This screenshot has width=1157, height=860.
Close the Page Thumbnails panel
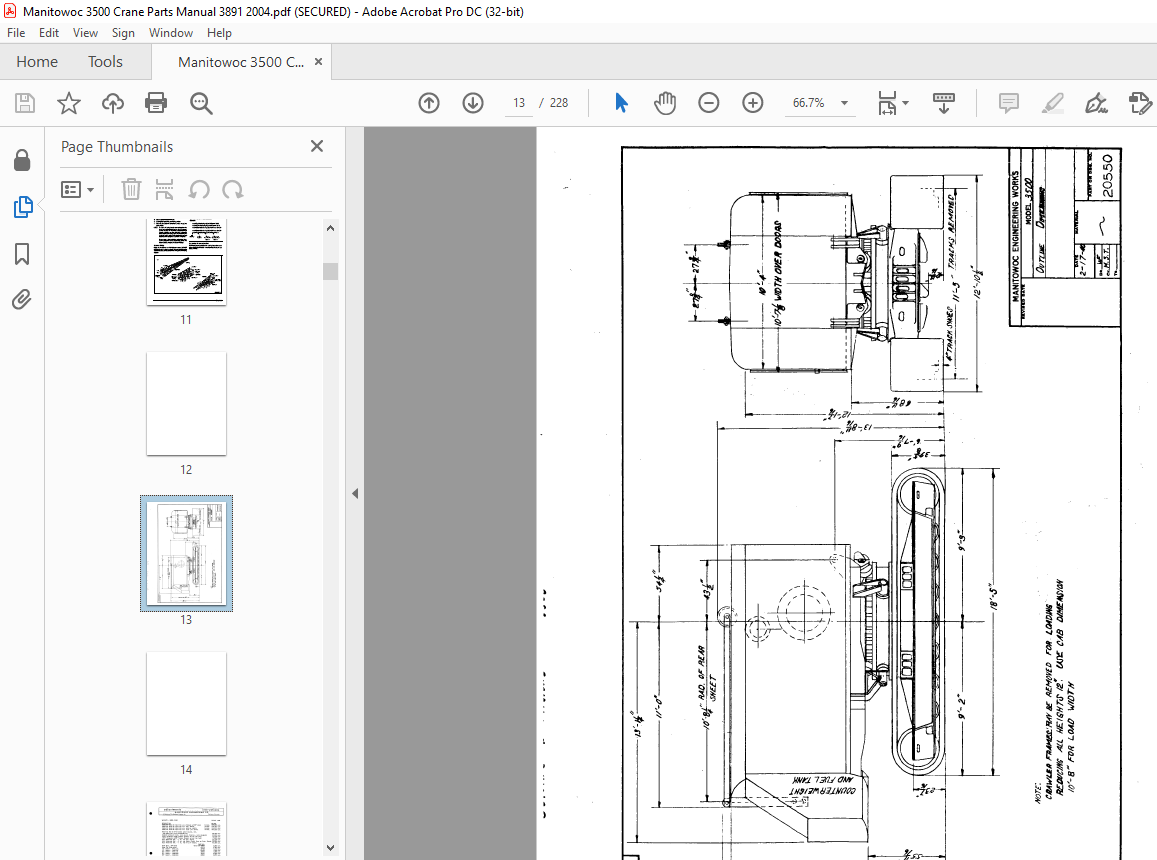click(317, 146)
